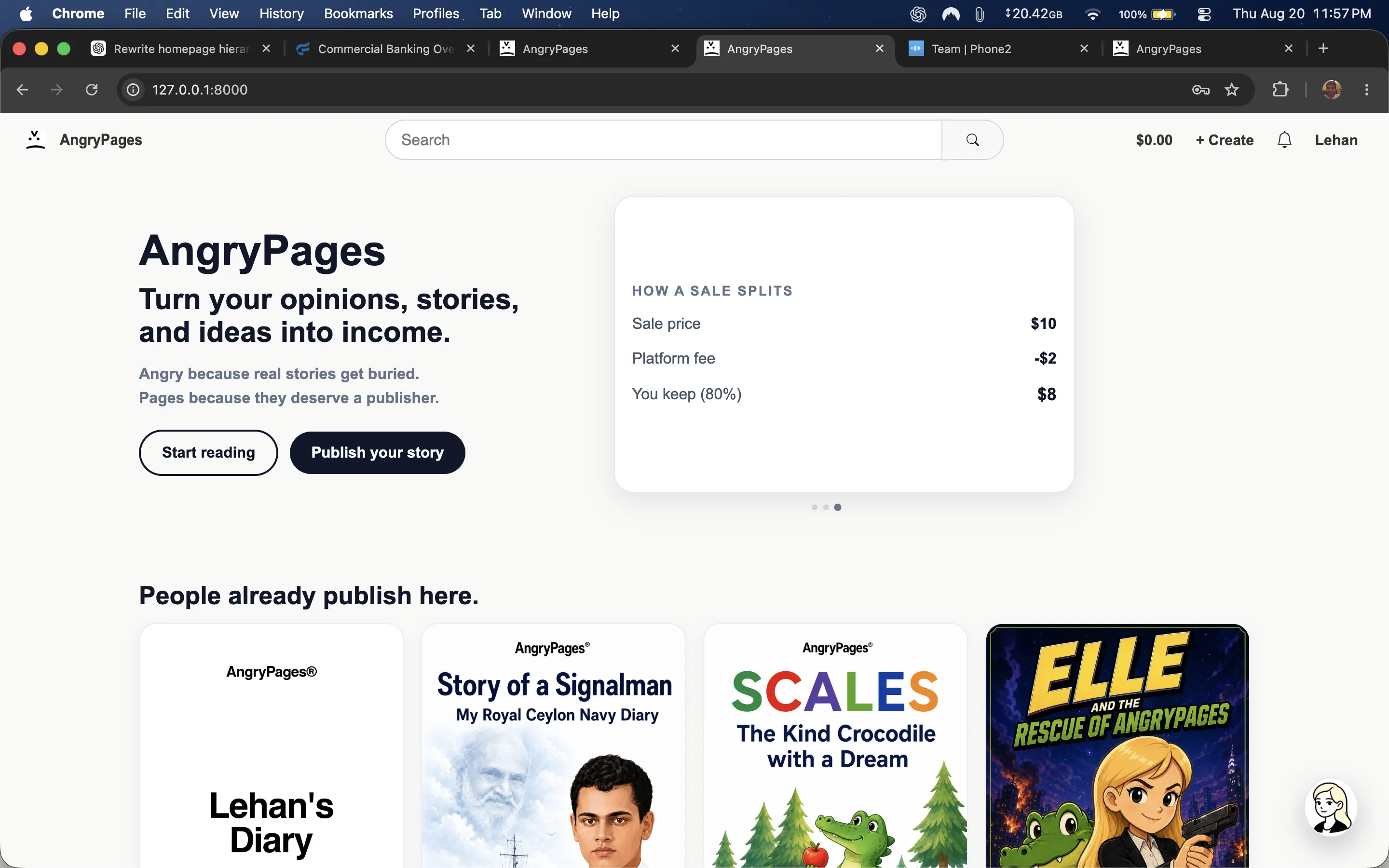Close the Commercial Banking tab
This screenshot has width=1389, height=868.
(x=471, y=49)
